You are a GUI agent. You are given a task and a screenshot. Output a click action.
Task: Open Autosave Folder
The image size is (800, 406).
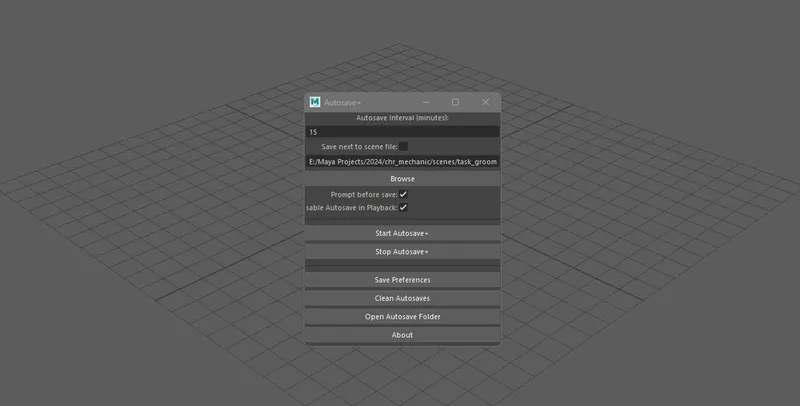402,317
